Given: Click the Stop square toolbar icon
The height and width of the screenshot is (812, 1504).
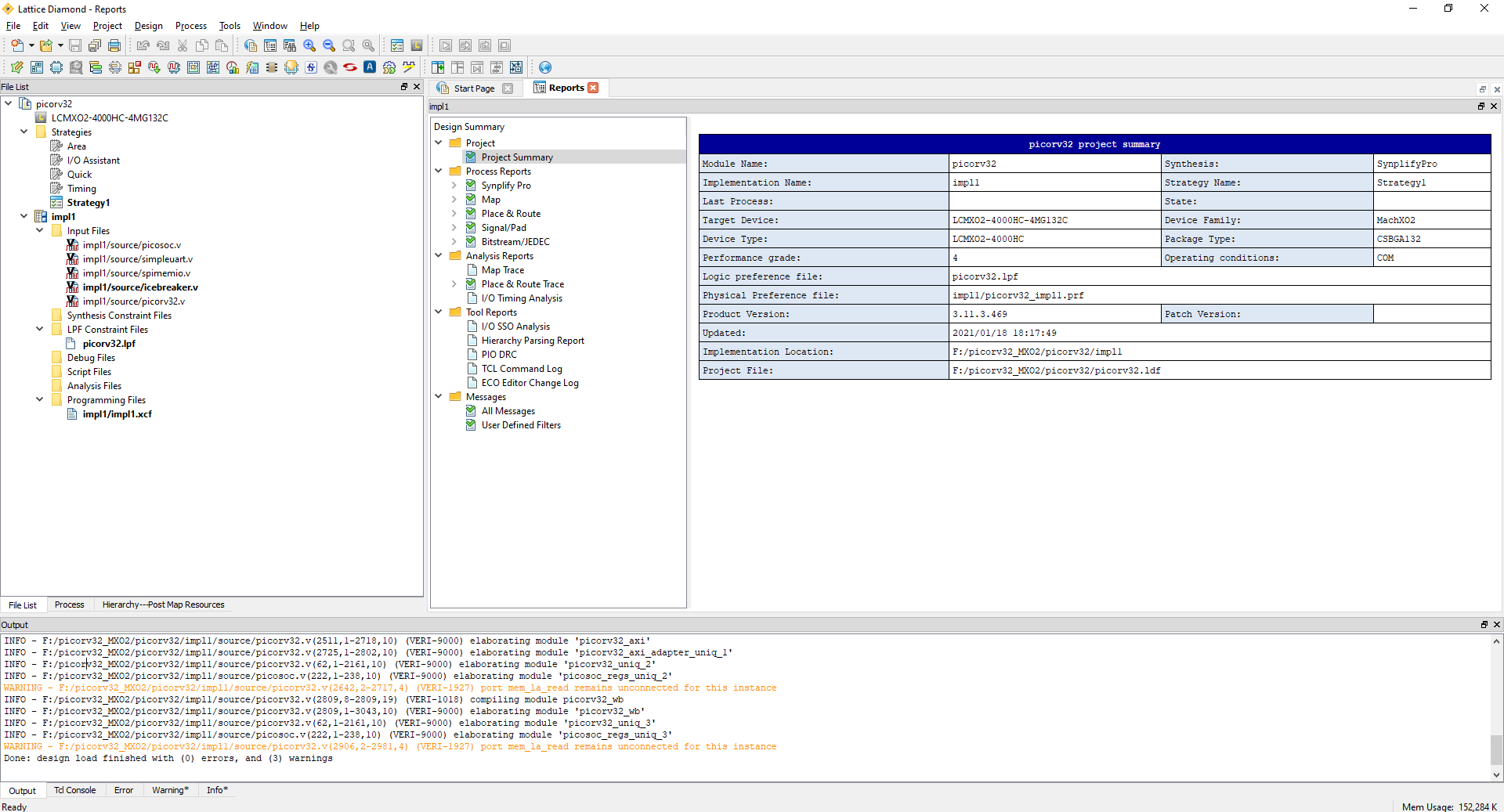Looking at the screenshot, I should click(x=504, y=45).
